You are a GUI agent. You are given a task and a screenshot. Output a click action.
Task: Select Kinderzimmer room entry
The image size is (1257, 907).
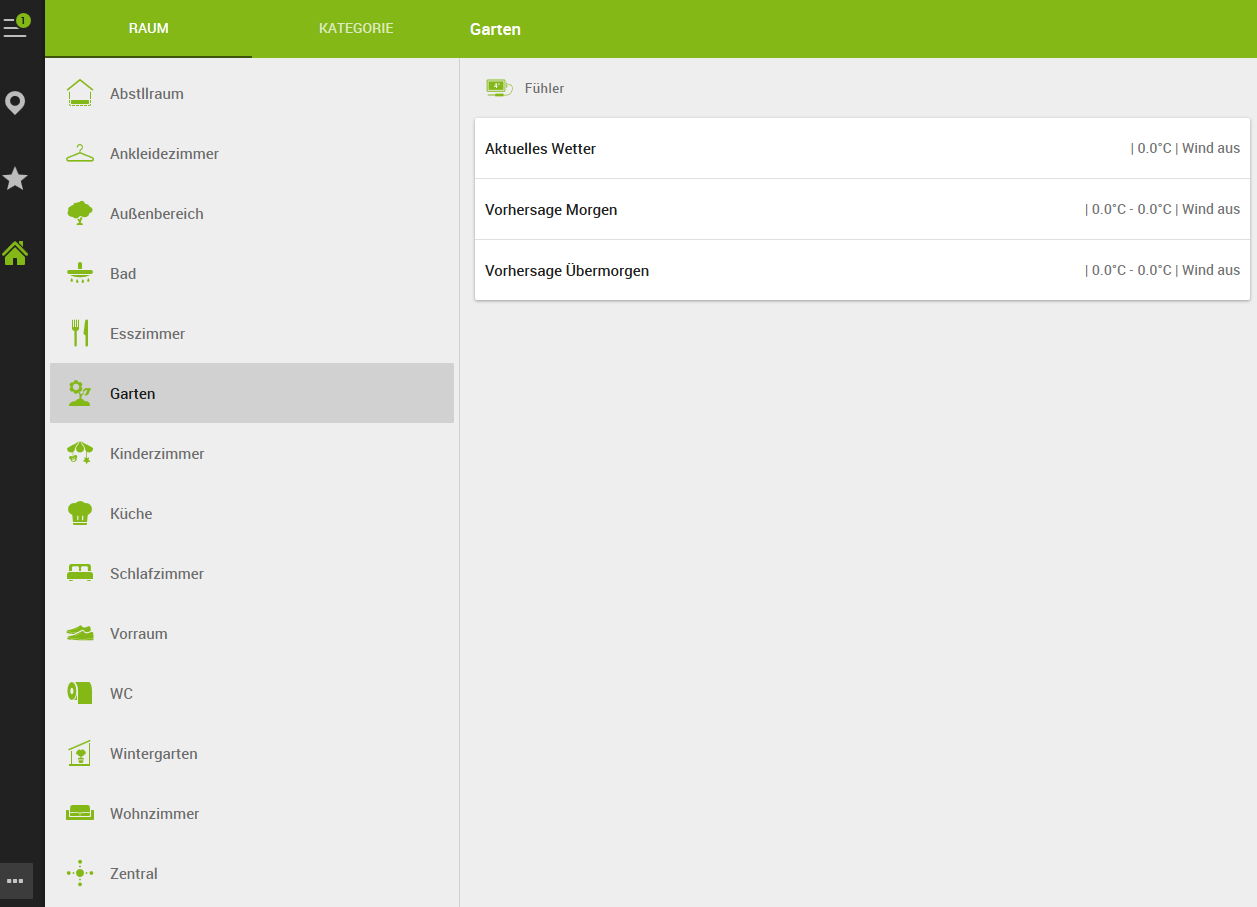click(252, 453)
